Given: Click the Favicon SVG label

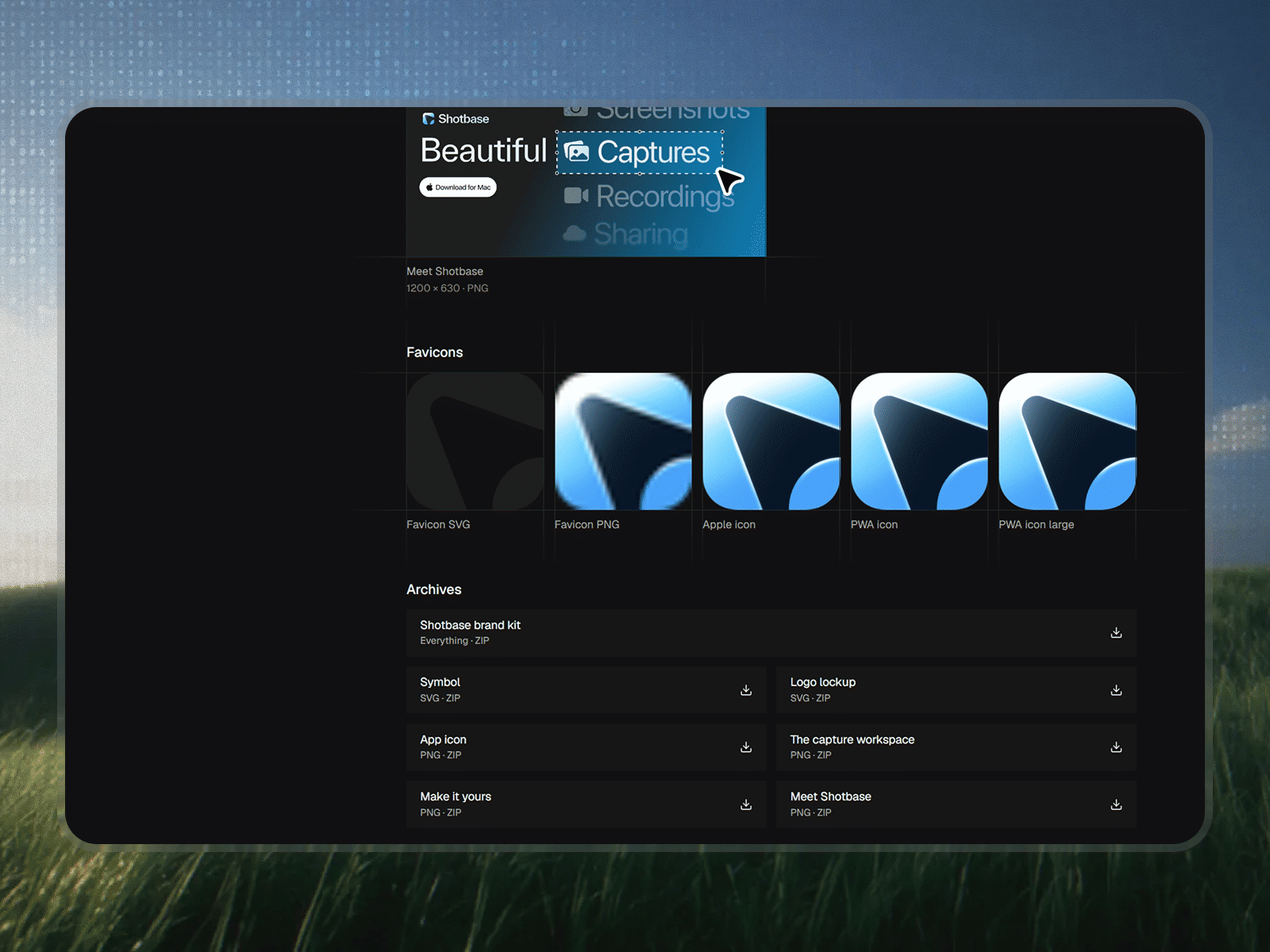Looking at the screenshot, I should click(x=438, y=524).
